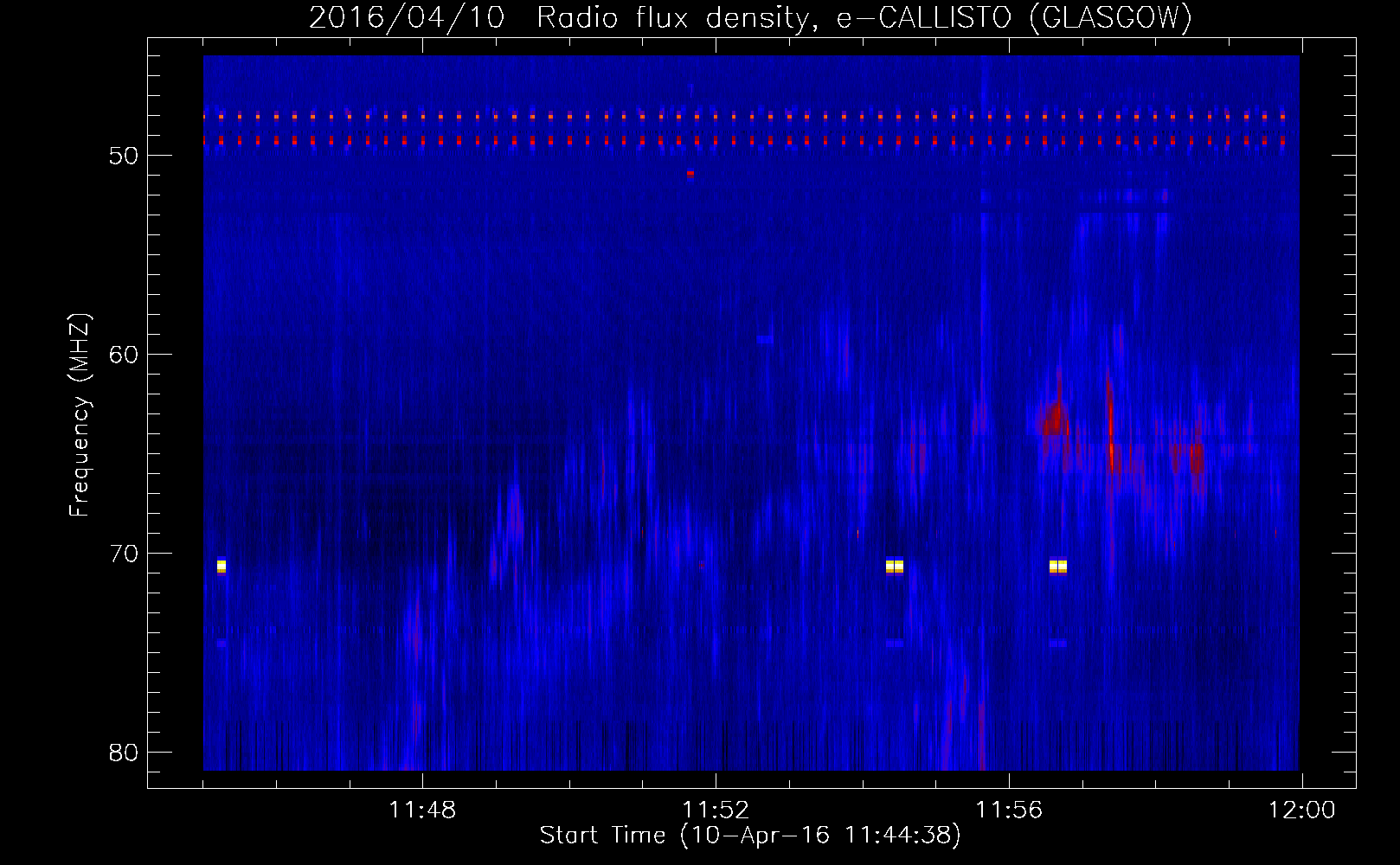Image resolution: width=1400 pixels, height=865 pixels.
Task: Click the '11:48' time axis label
Action: point(422,811)
